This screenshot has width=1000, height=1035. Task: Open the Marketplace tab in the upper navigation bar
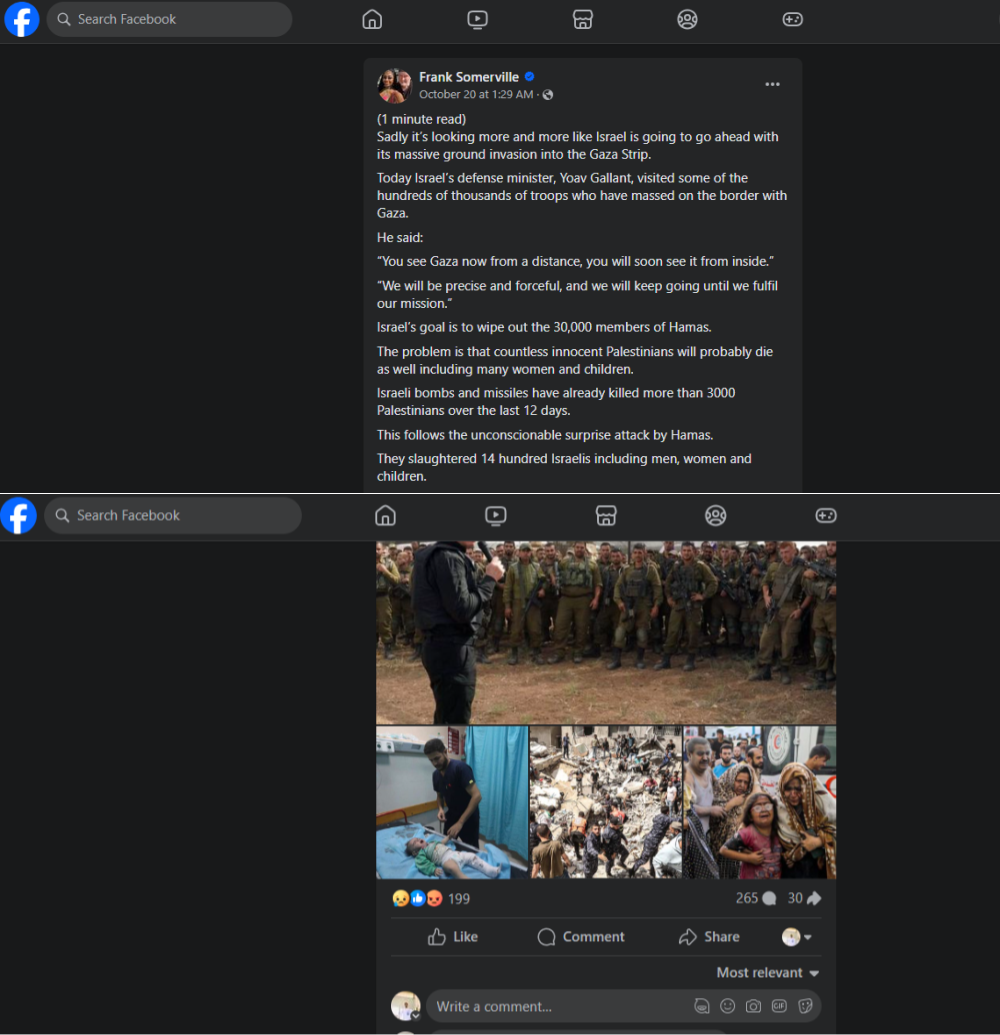coord(582,20)
